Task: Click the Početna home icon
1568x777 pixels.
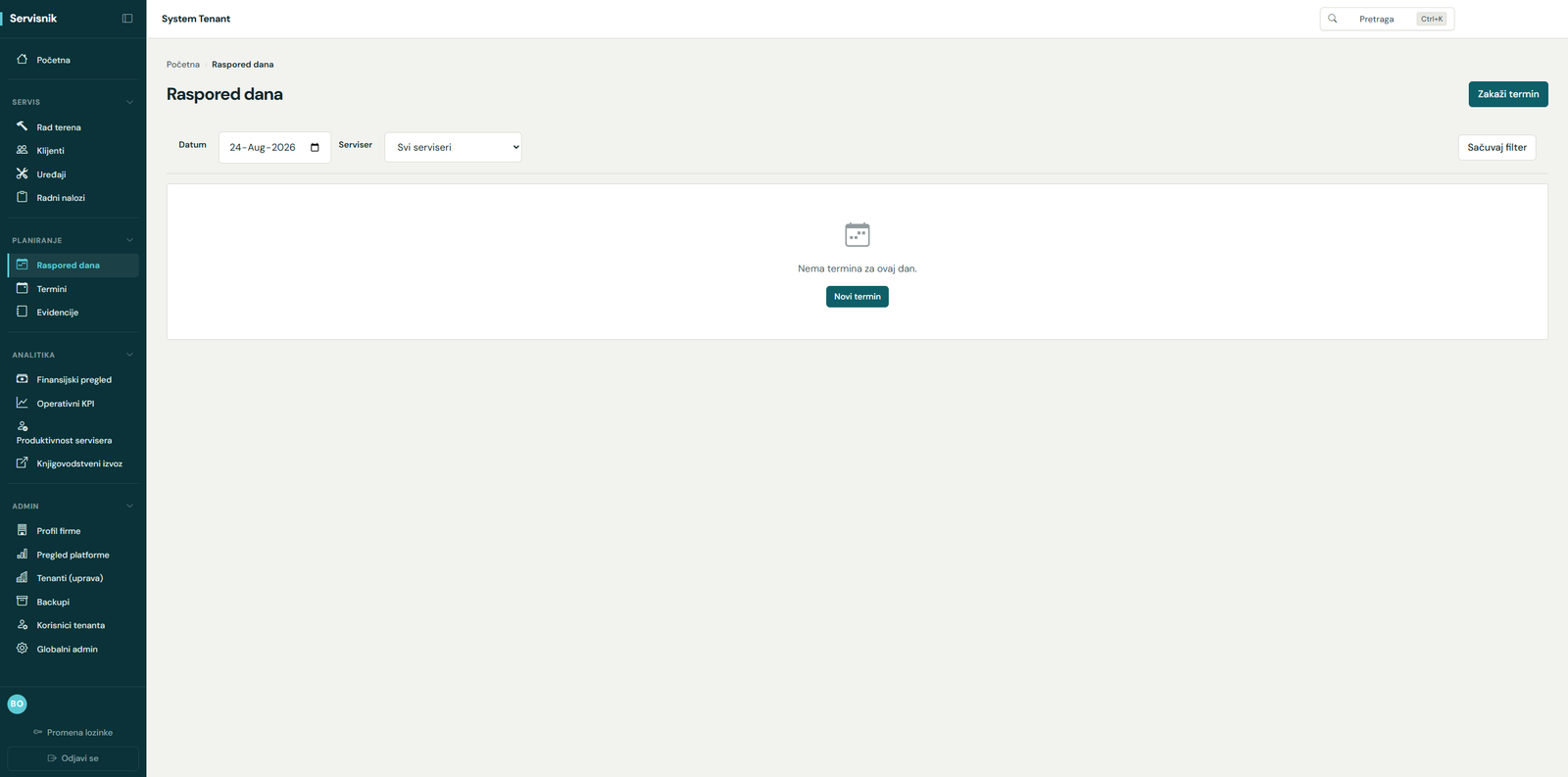Action: (22, 59)
